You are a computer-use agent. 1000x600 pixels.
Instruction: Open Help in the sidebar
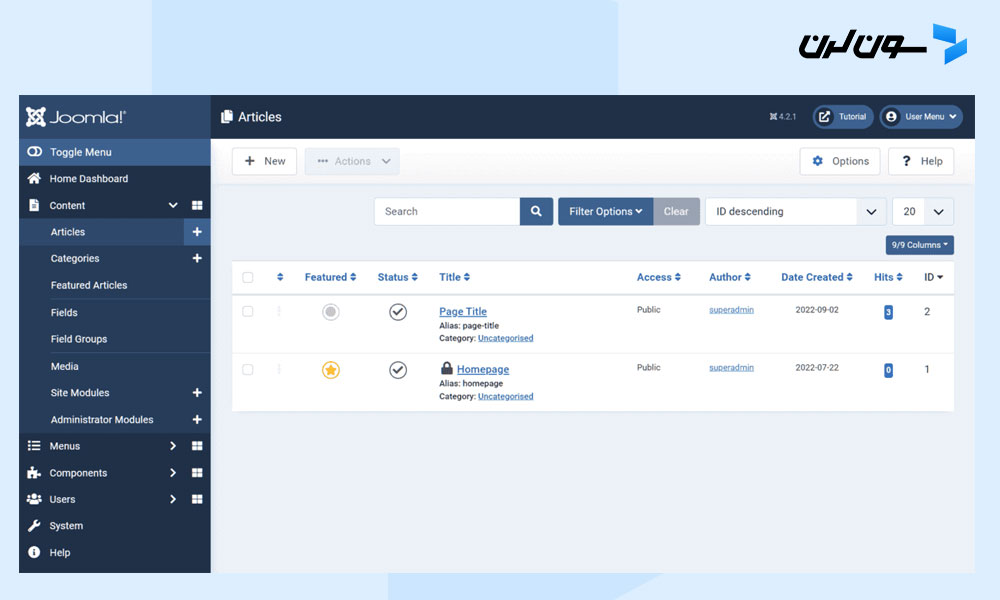60,553
